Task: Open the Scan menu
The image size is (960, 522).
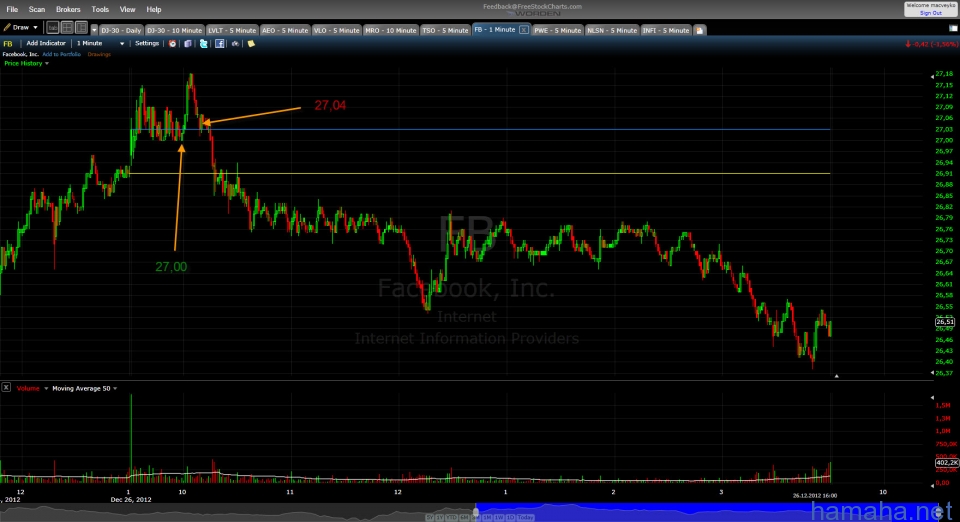Action: 37,9
